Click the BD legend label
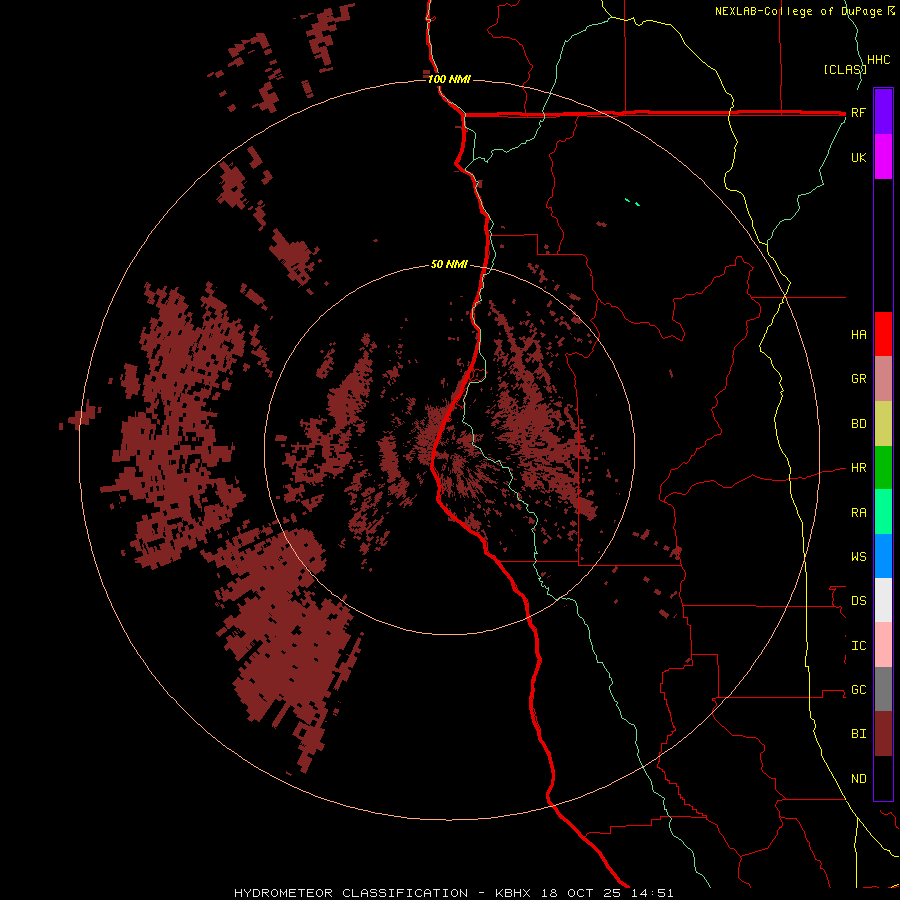900x900 pixels. point(859,424)
